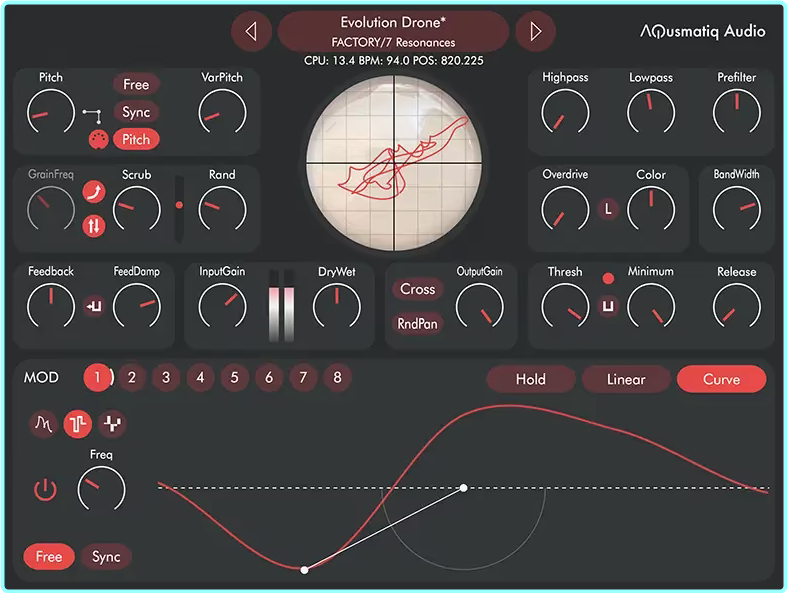Click the Feedback routing arrow icon
The width and height of the screenshot is (787, 593).
point(94,305)
